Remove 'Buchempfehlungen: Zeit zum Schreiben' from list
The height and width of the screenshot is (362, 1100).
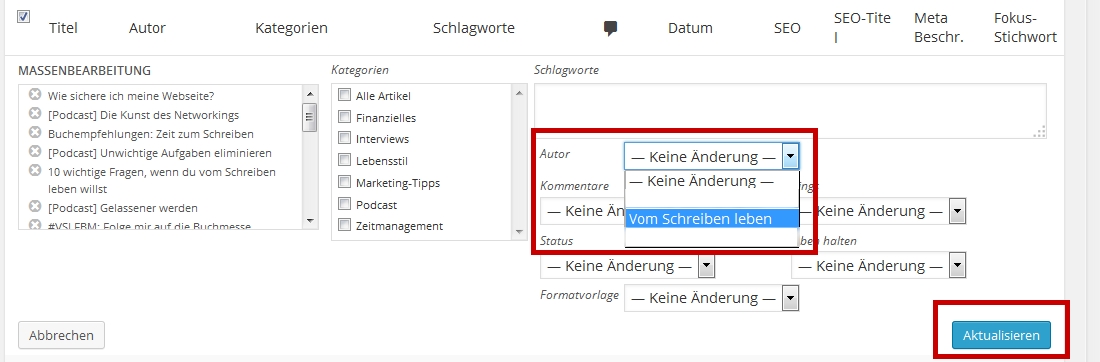(x=35, y=133)
